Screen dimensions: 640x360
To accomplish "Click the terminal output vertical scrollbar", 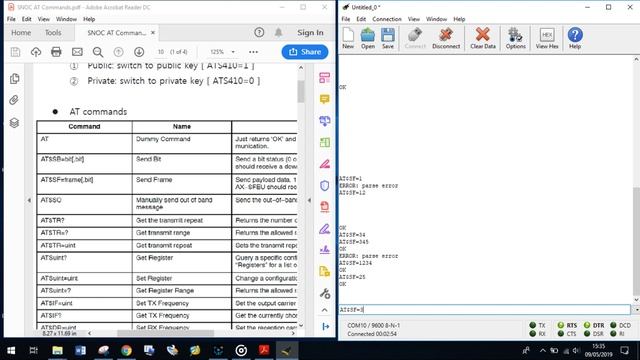I will point(636,241).
